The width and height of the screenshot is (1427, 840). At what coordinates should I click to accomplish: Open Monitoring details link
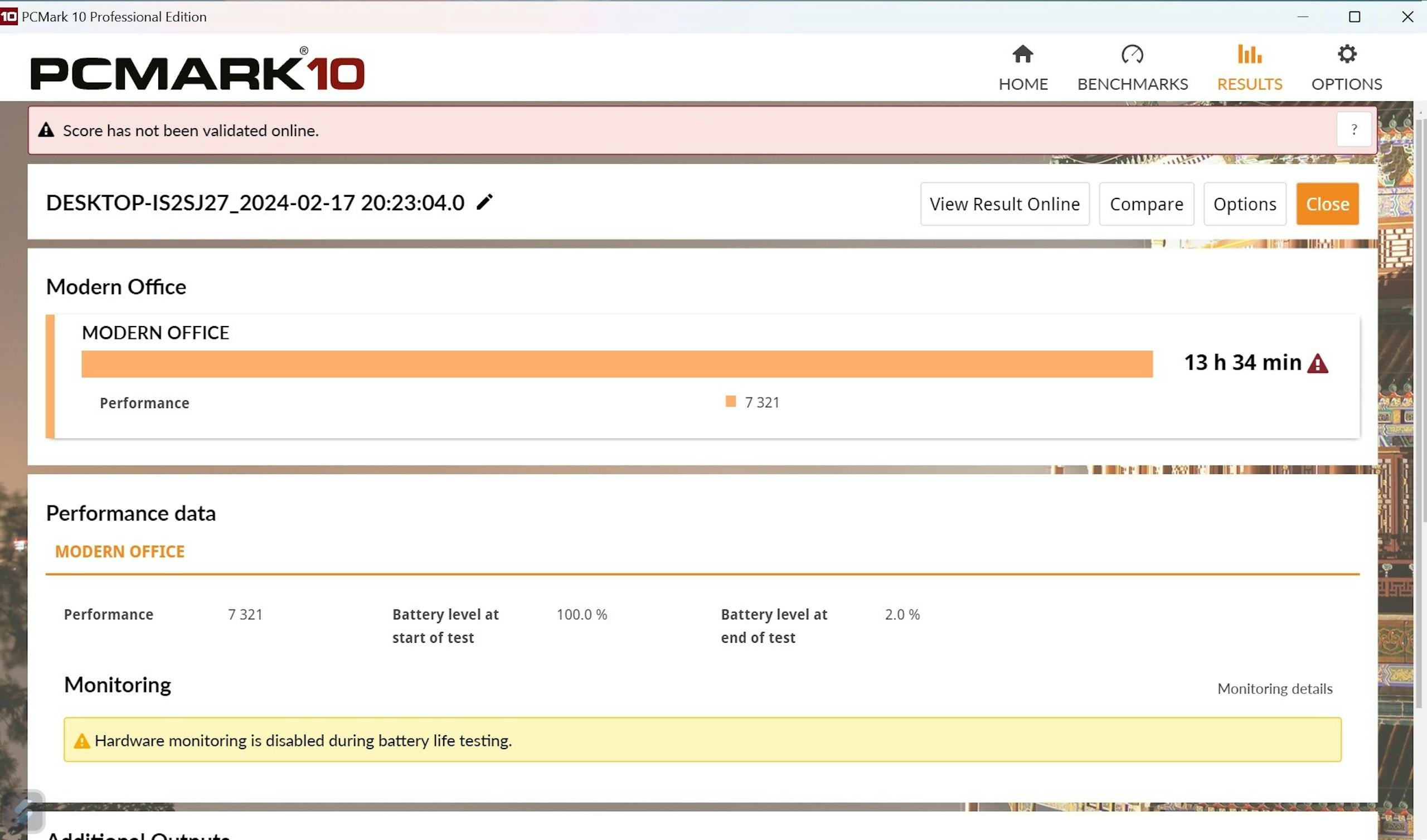1275,689
